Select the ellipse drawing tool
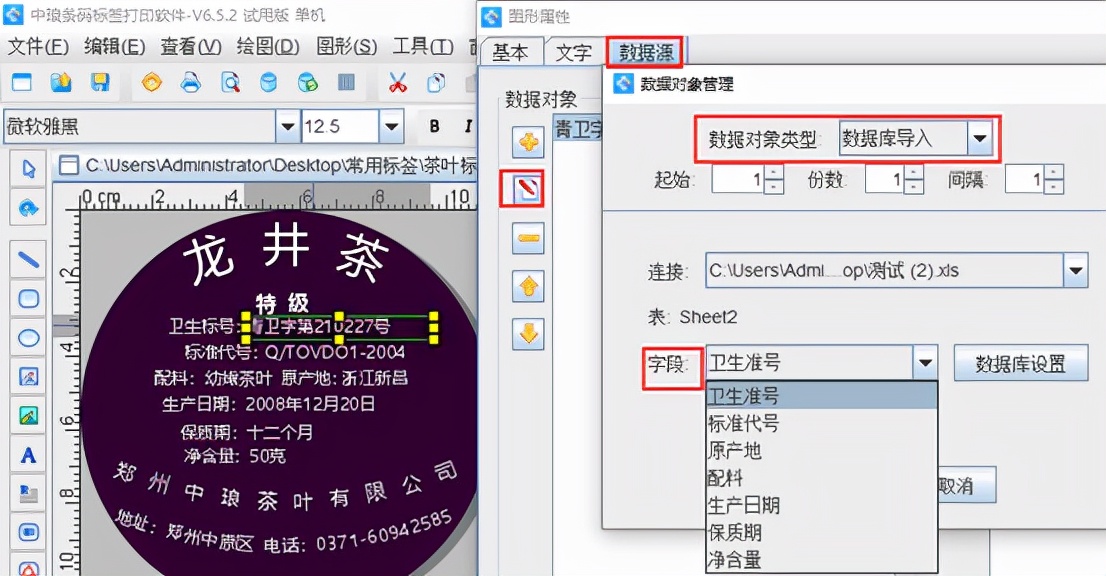Screen dimensions: 1106x576 pyautogui.click(x=28, y=338)
